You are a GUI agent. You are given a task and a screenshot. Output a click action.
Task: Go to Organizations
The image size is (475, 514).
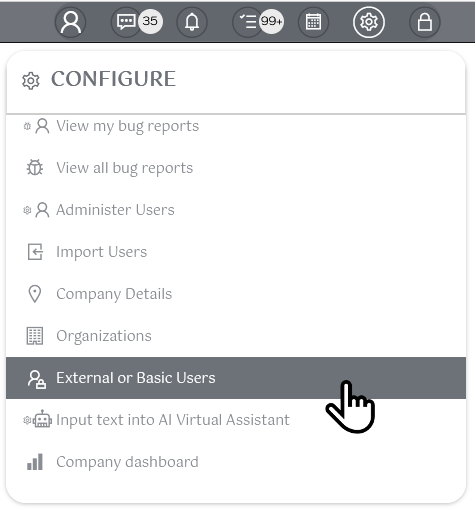coord(236,336)
